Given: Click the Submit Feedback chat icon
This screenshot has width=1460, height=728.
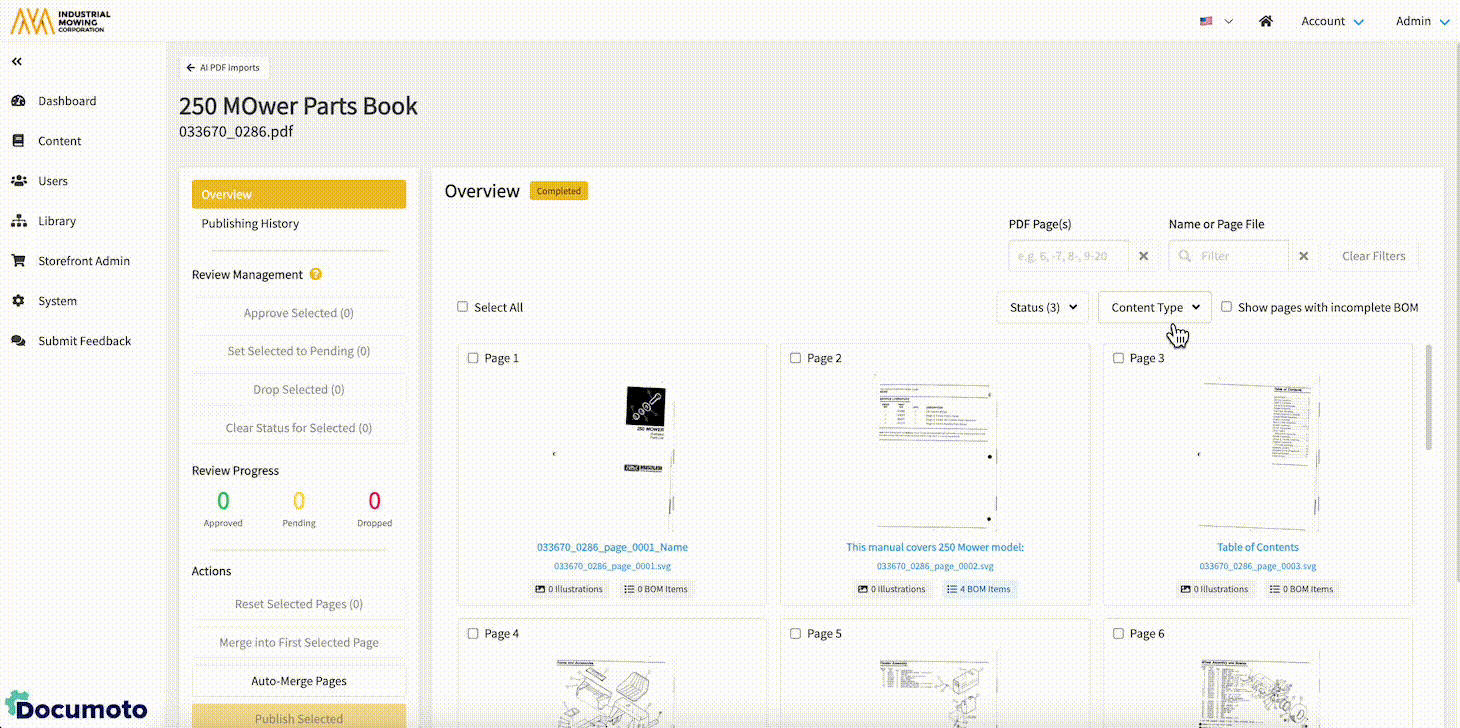Looking at the screenshot, I should point(18,341).
